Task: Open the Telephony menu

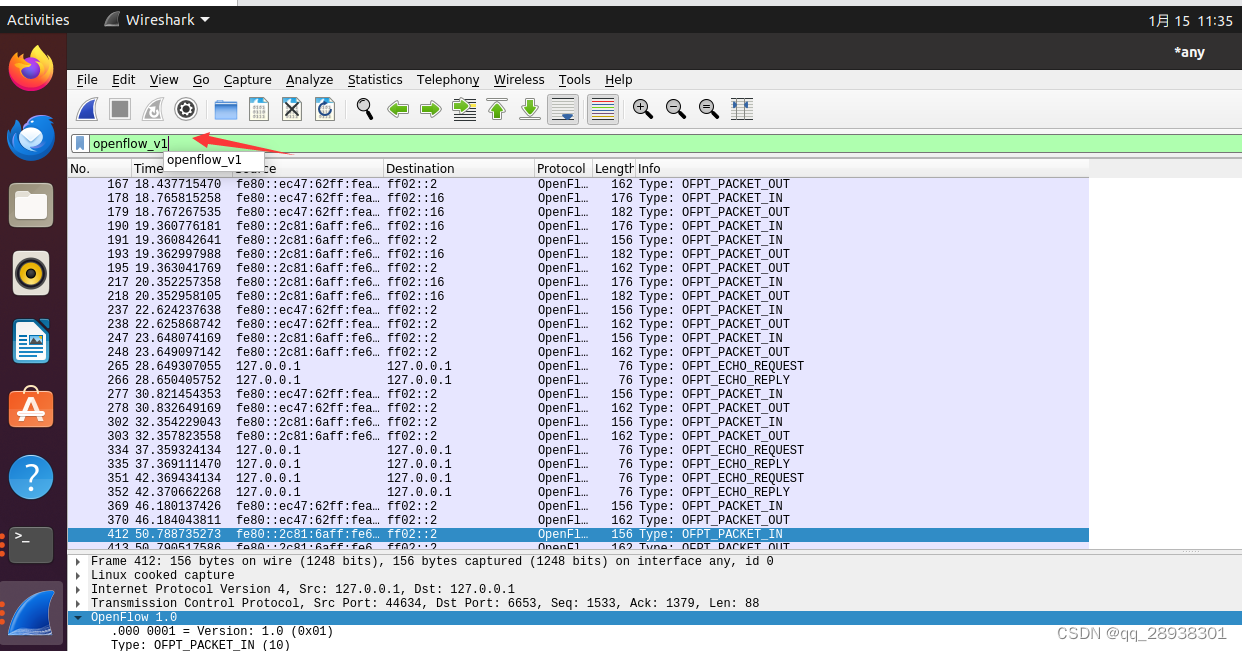Action: pyautogui.click(x=448, y=80)
